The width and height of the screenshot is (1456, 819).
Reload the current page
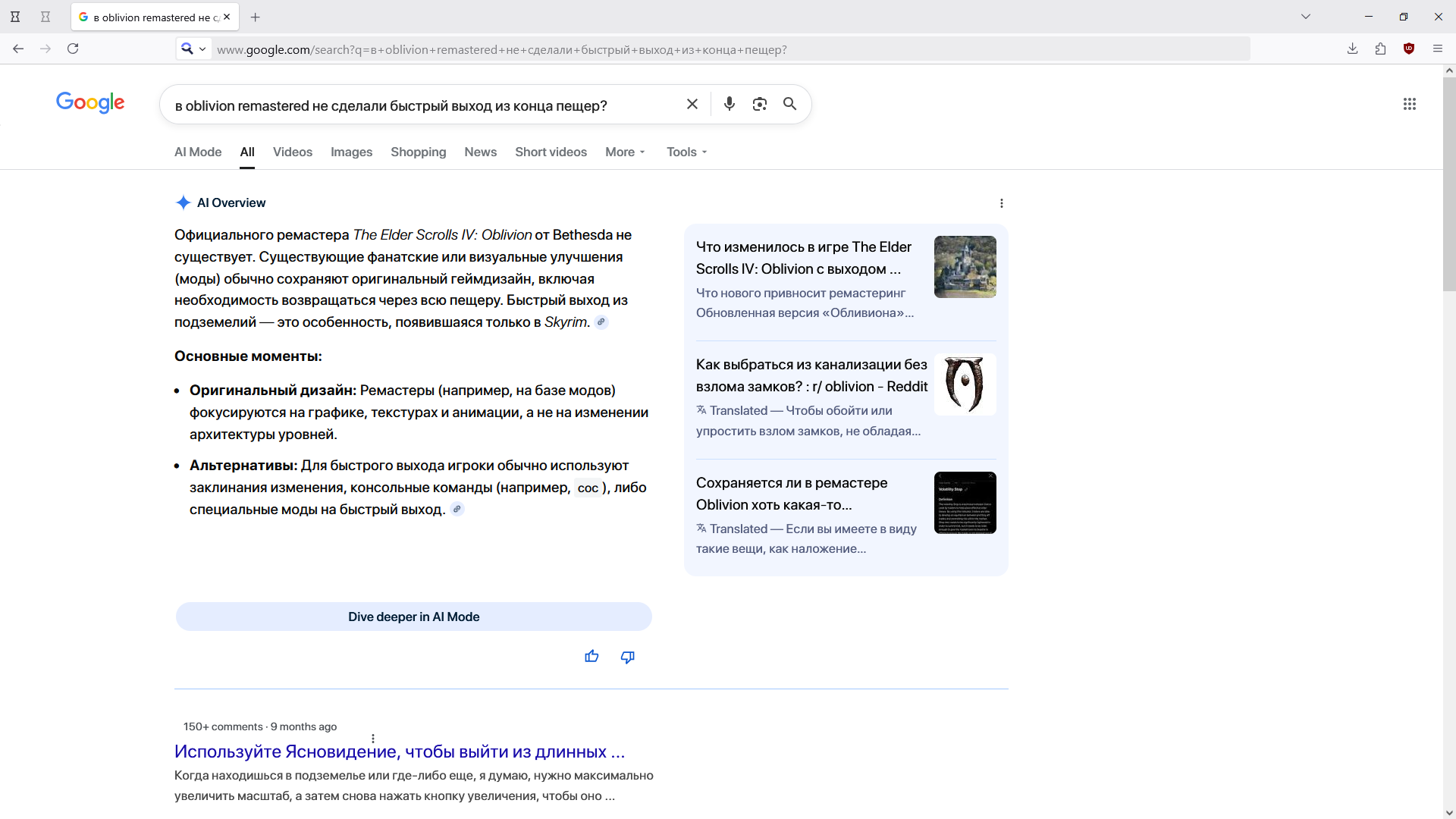coord(73,49)
